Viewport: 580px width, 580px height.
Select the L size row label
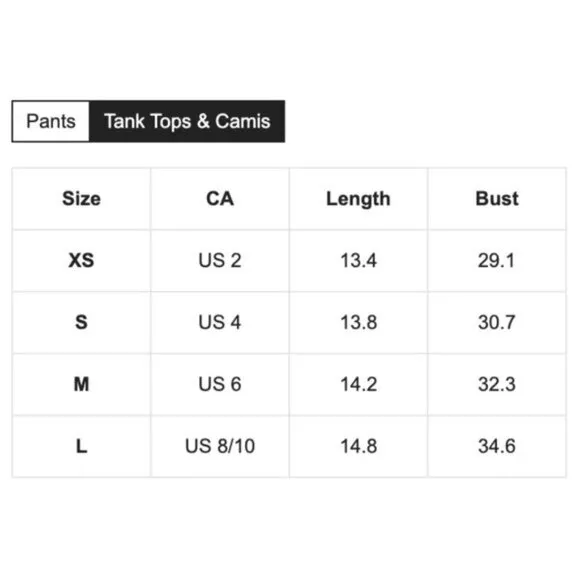coord(81,446)
